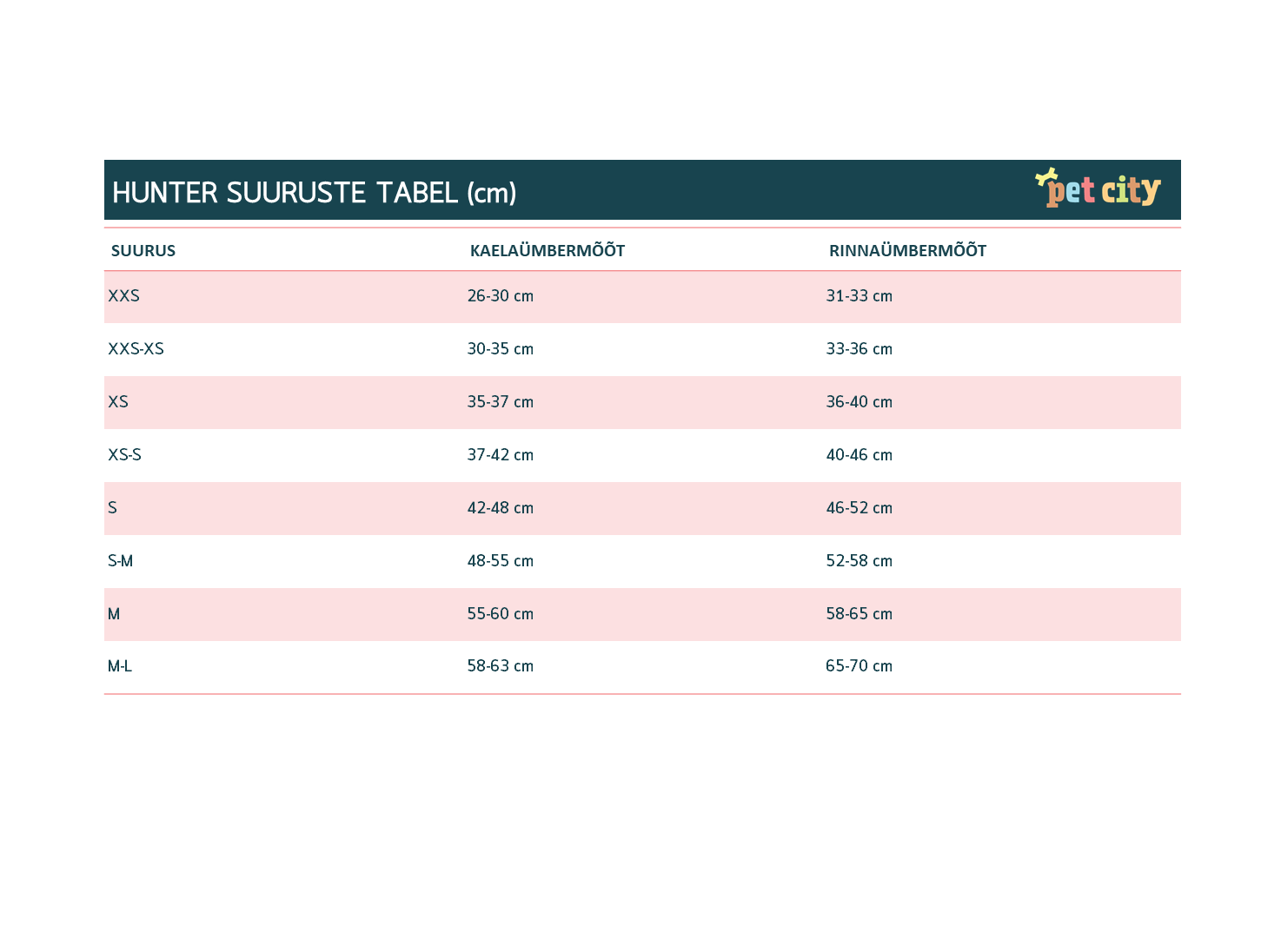Click the 42-48 cm neck value
1281x952 pixels.
point(501,508)
